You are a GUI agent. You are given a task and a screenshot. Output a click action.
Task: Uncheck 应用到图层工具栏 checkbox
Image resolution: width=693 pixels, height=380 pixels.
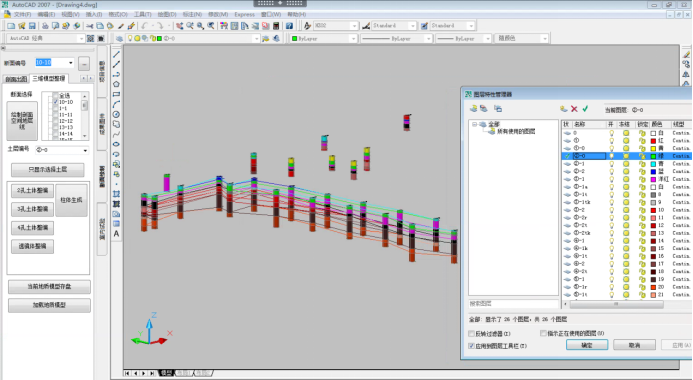472,346
